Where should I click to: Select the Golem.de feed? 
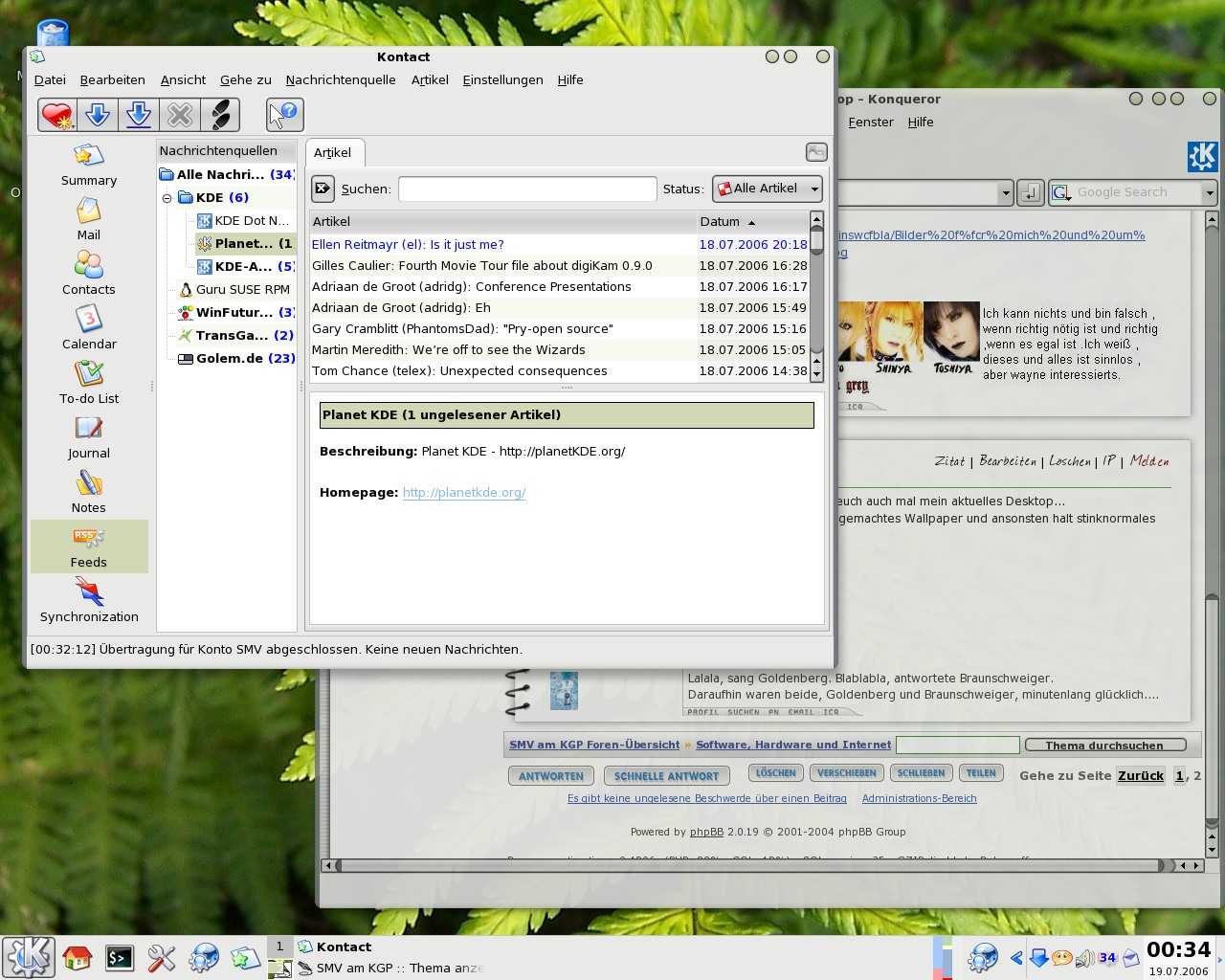pos(235,359)
